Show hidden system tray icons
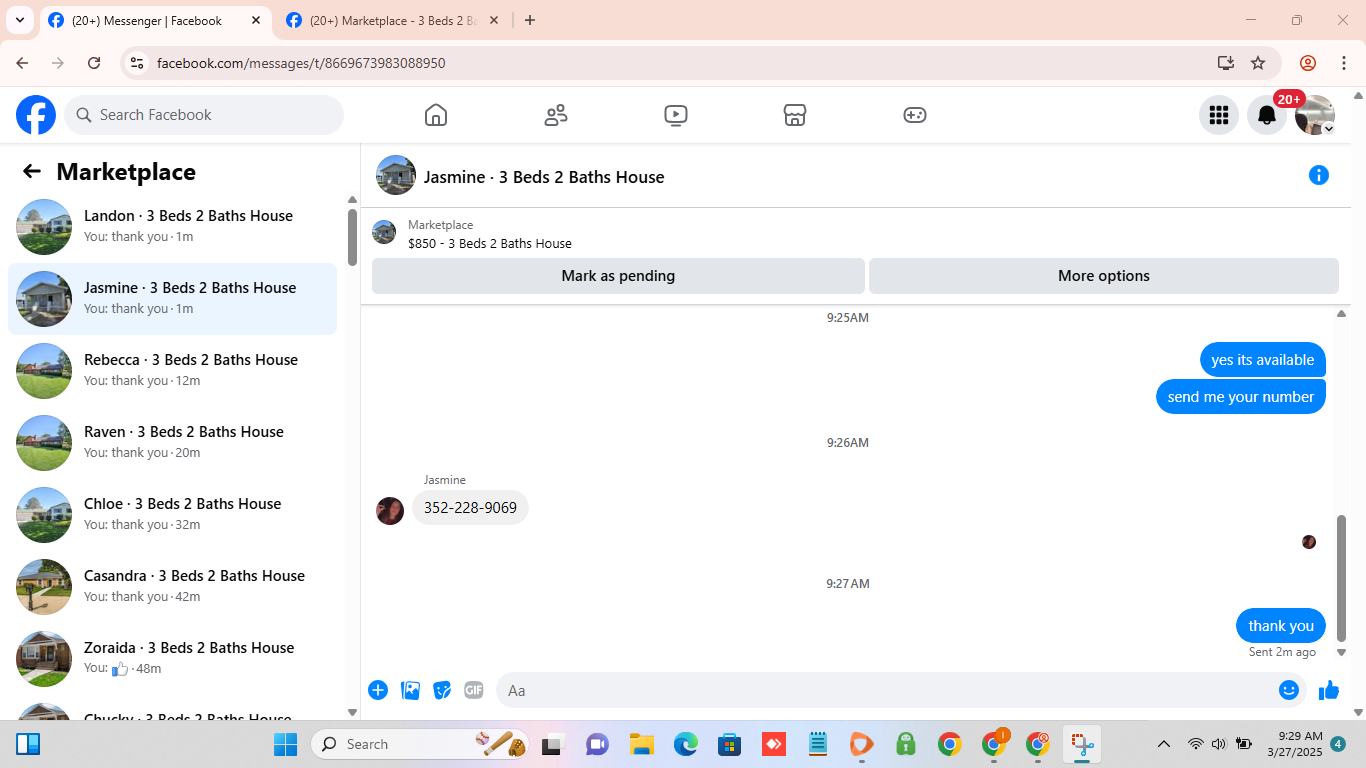 [1164, 744]
